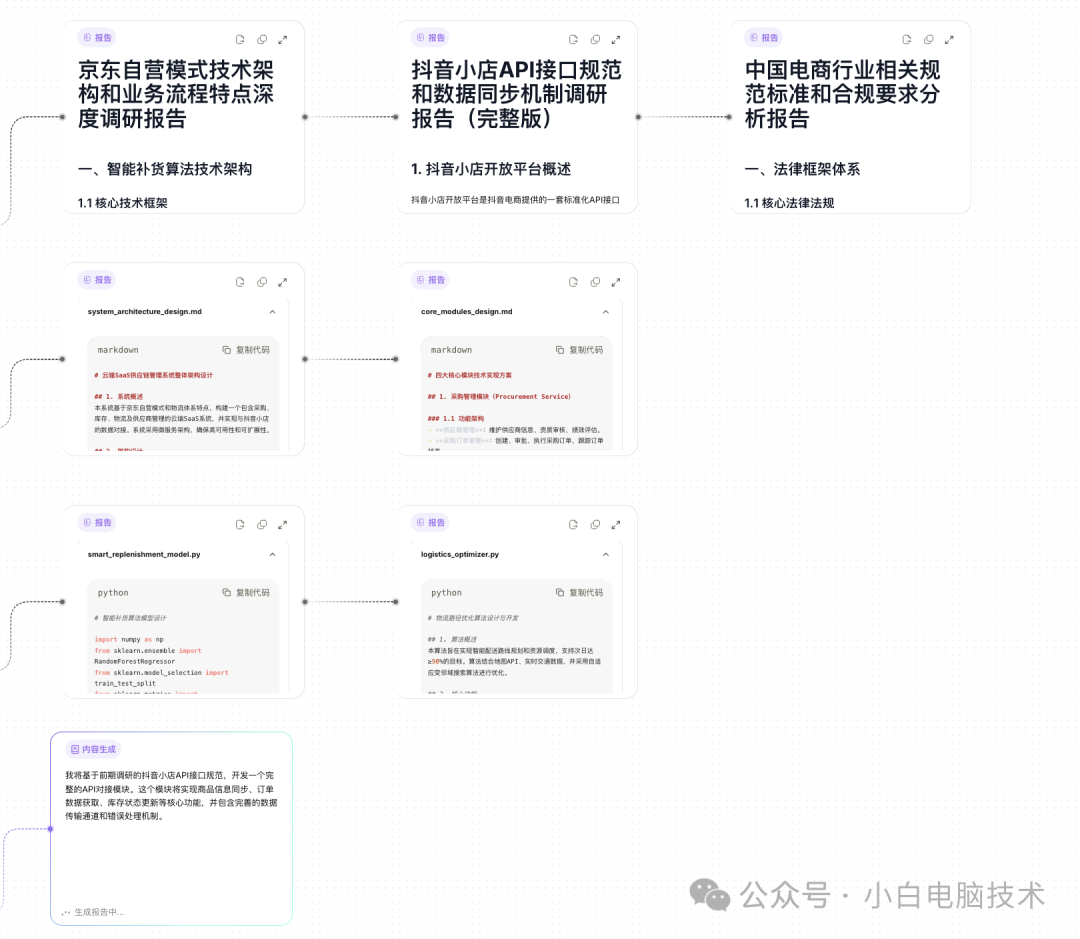Select the 抖音小店API接口规范 report title
1080x939 pixels.
coord(516,94)
